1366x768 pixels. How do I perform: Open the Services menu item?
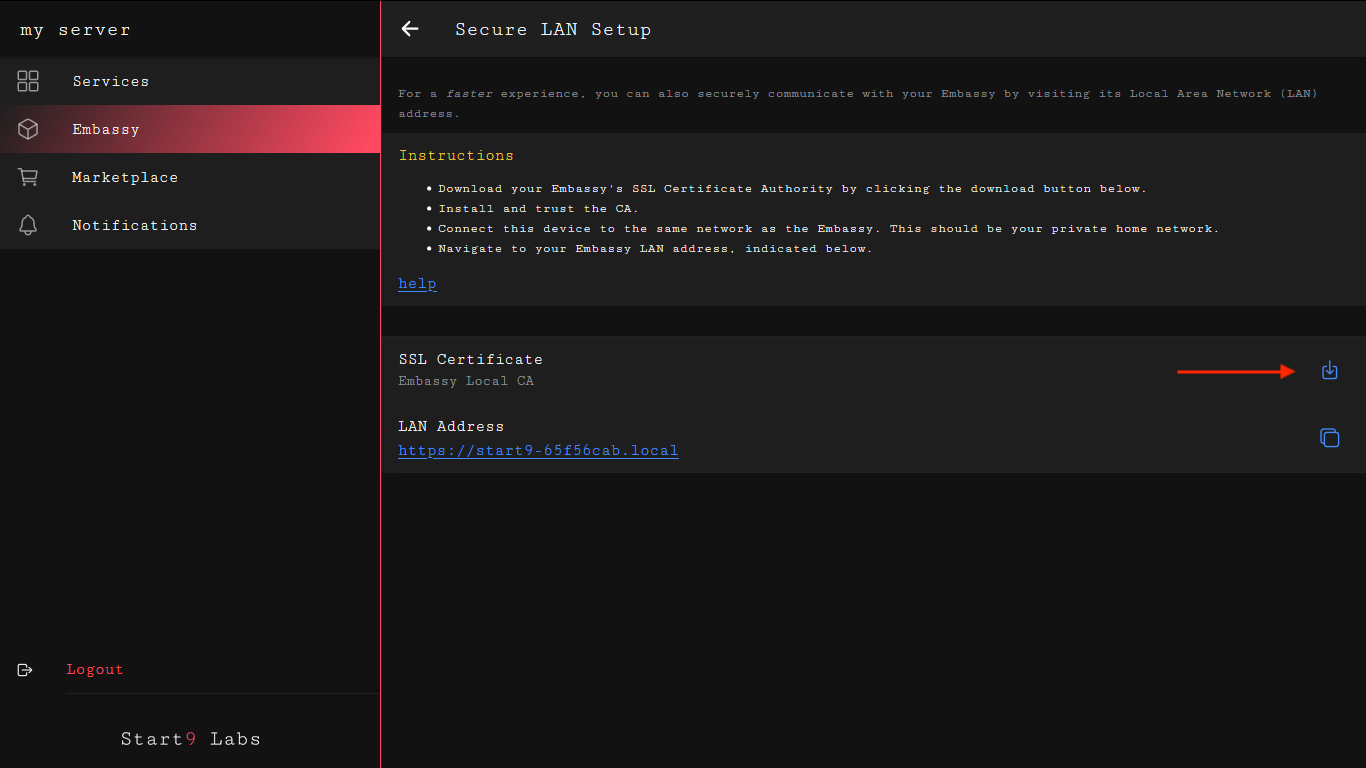point(110,81)
